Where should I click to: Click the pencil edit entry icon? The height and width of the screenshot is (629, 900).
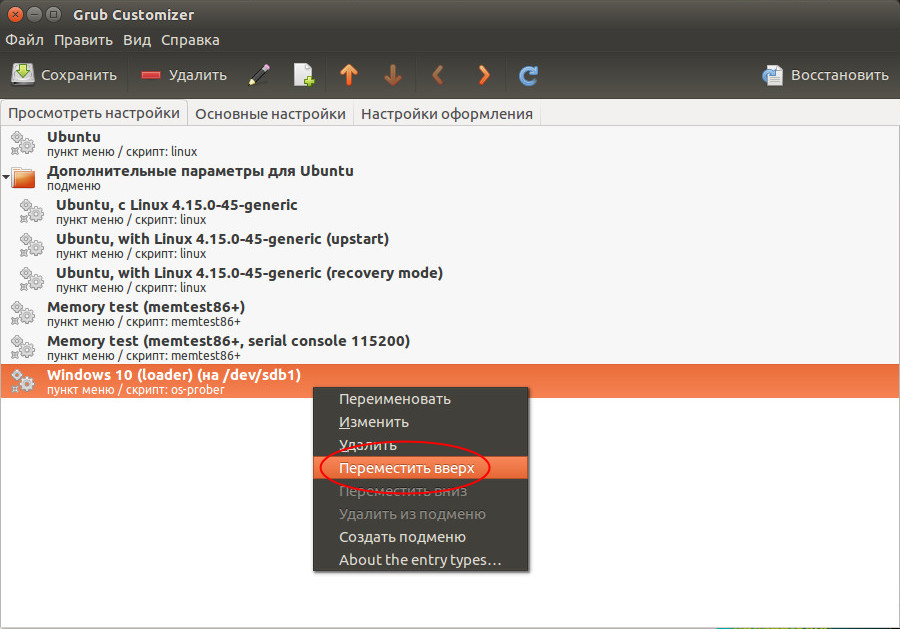click(259, 75)
